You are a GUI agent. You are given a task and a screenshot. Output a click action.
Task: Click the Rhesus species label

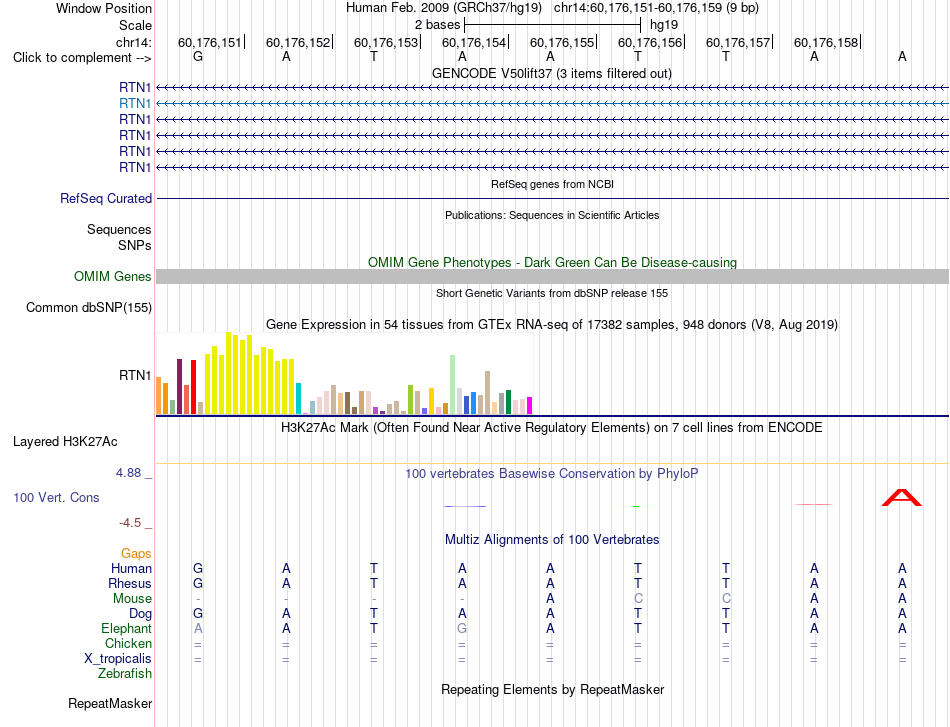click(x=130, y=583)
